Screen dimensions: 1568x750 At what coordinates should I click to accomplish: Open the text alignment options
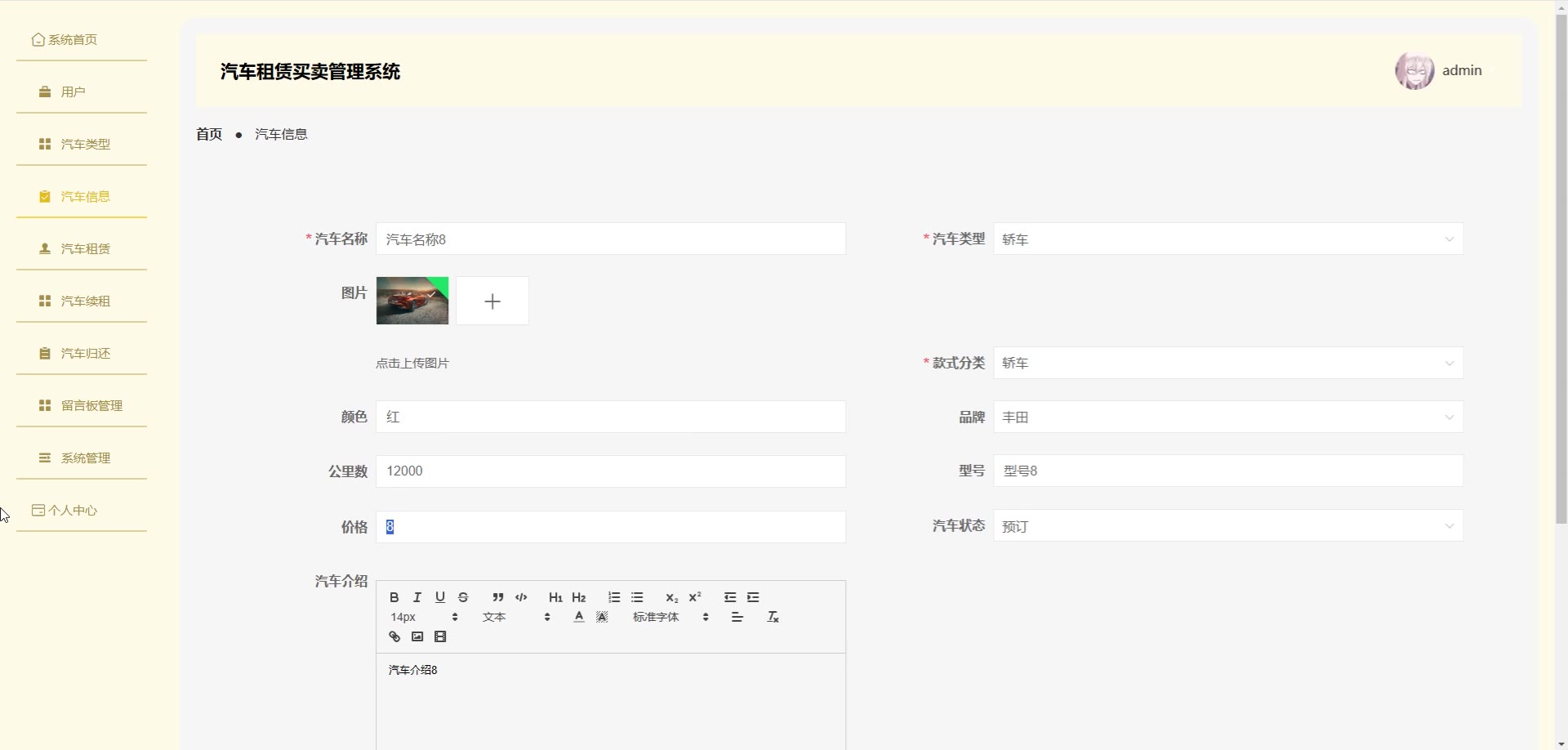click(x=737, y=617)
